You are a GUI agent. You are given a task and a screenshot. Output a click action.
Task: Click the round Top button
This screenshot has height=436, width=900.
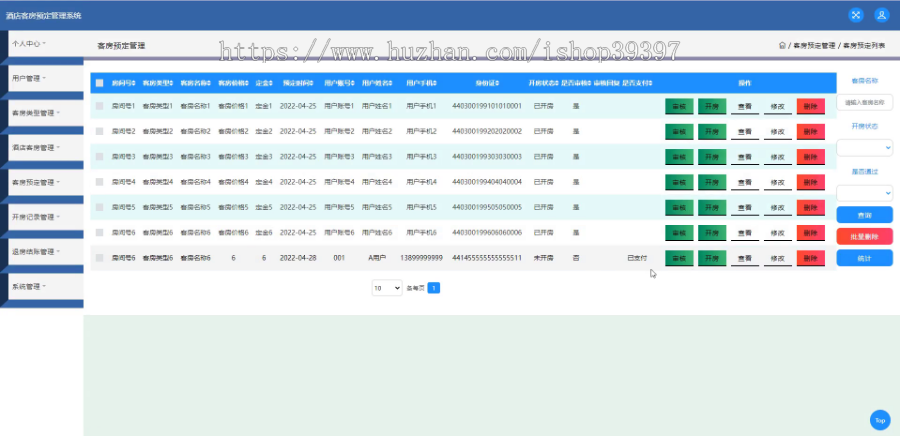point(880,420)
